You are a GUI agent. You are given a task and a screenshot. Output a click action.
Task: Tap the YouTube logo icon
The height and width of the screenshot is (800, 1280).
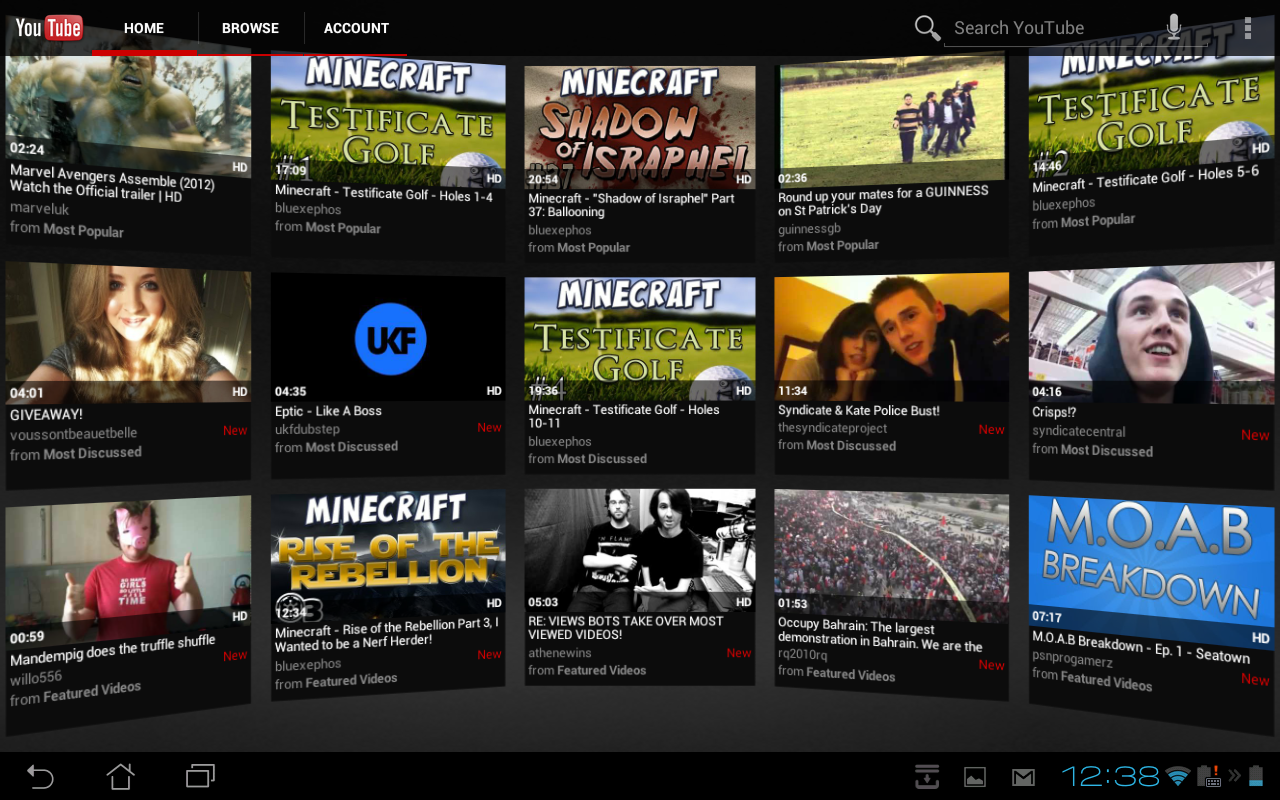tap(48, 27)
